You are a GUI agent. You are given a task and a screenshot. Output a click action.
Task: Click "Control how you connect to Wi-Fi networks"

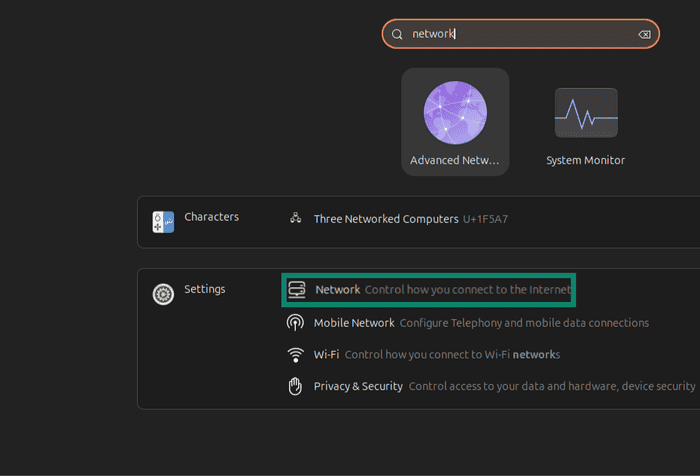point(452,355)
